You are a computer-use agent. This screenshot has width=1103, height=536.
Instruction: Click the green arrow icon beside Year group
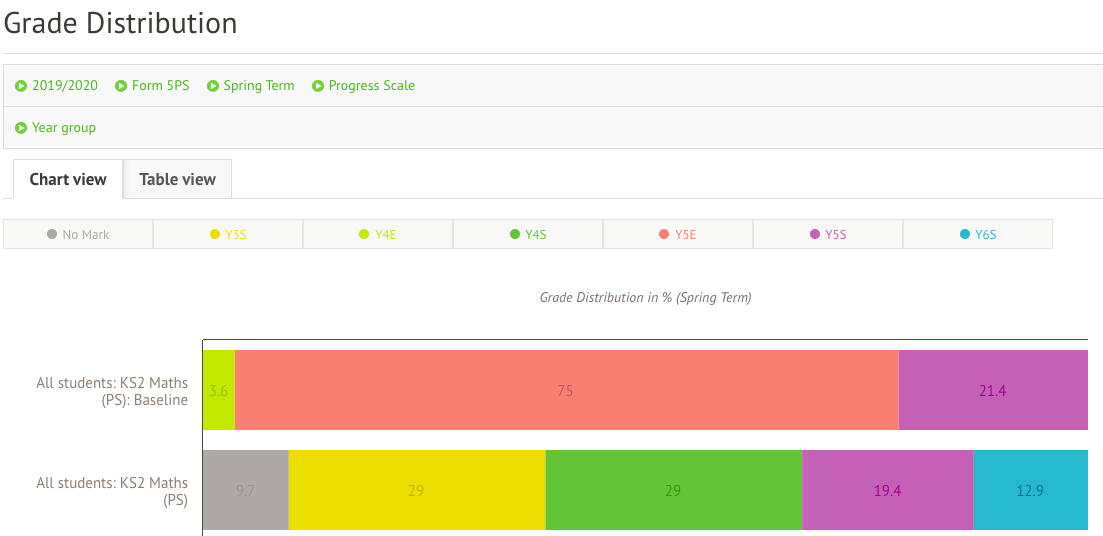[21, 128]
